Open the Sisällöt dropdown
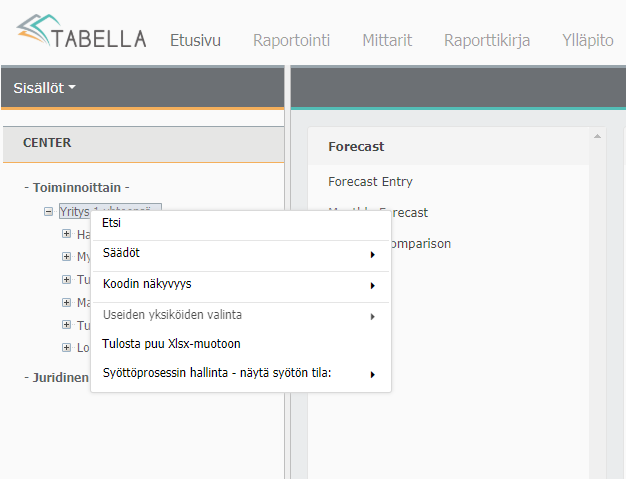This screenshot has height=479, width=626. pyautogui.click(x=45, y=88)
